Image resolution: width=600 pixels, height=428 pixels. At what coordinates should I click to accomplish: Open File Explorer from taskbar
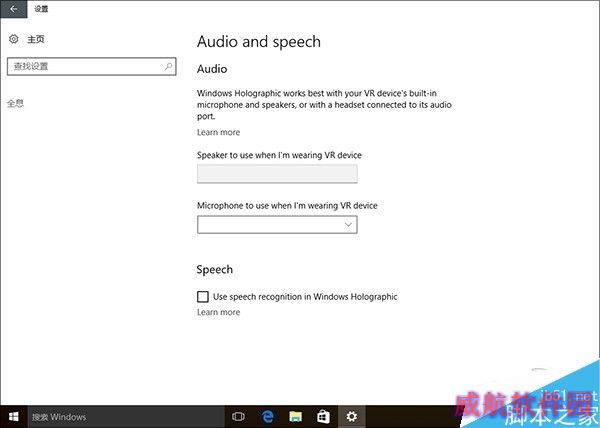(295, 417)
